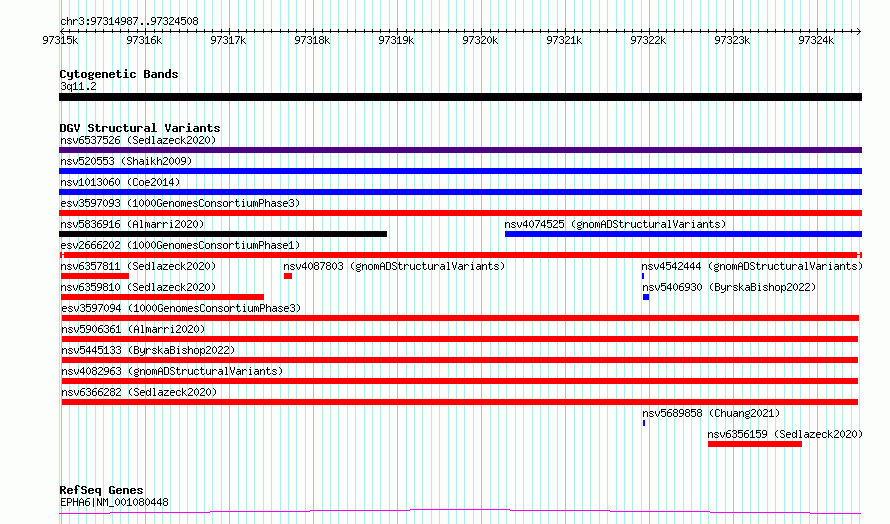Open nsv6359810 (Sedlazeck2020) label

pos(138,287)
